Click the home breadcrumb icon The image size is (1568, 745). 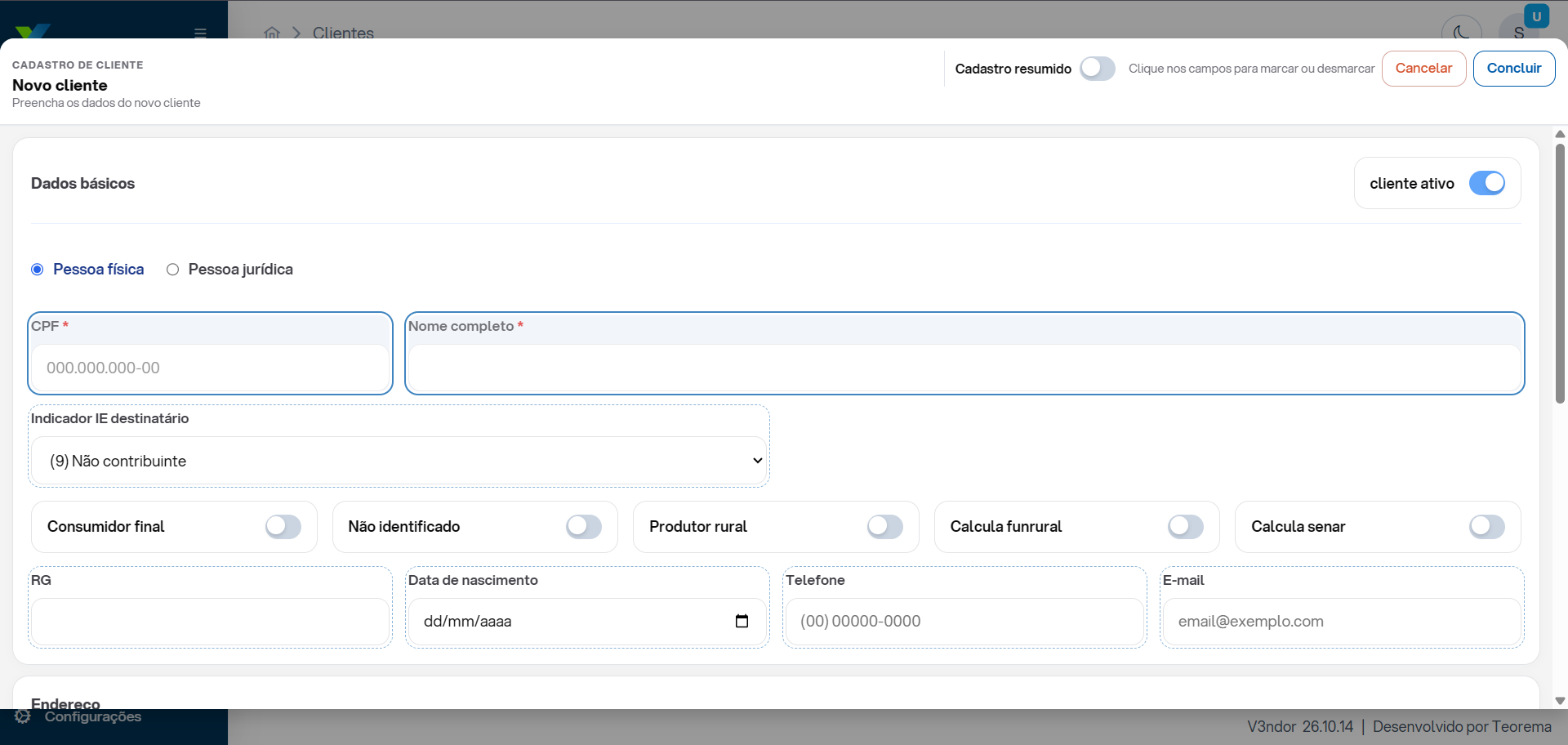[272, 33]
